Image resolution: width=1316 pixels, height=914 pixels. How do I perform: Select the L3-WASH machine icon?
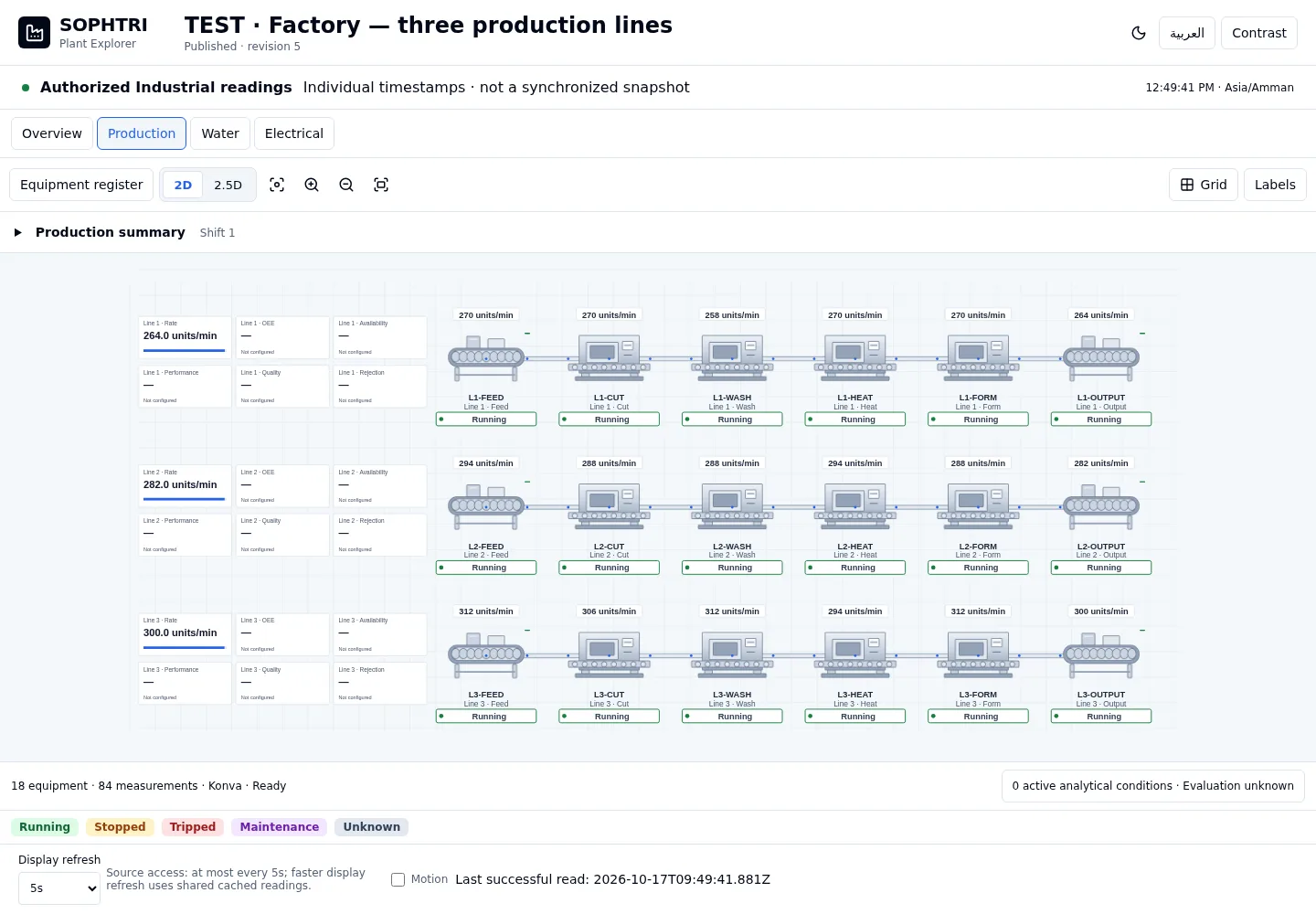732,655
